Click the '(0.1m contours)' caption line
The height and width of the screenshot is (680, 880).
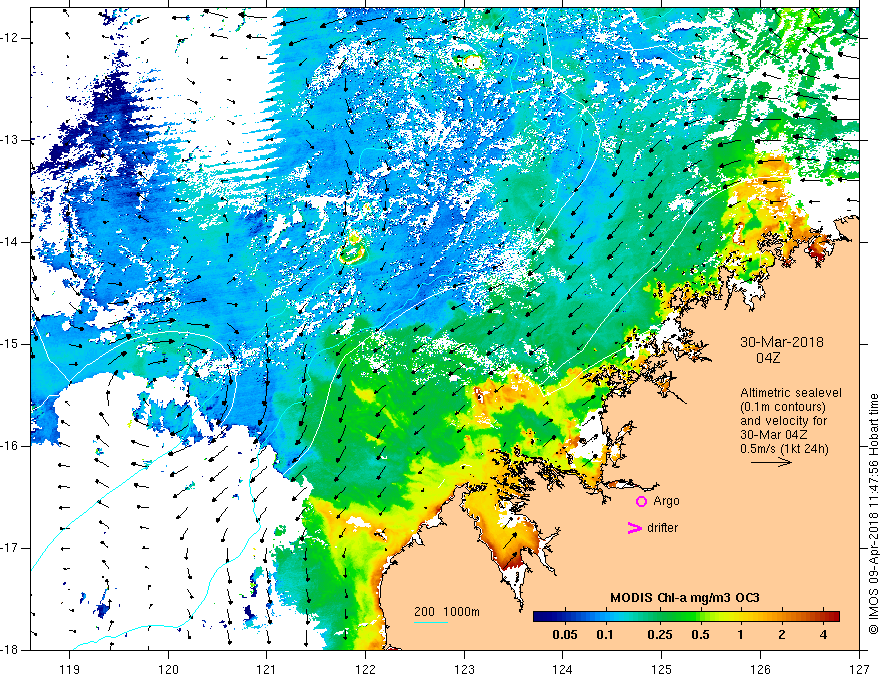click(783, 407)
